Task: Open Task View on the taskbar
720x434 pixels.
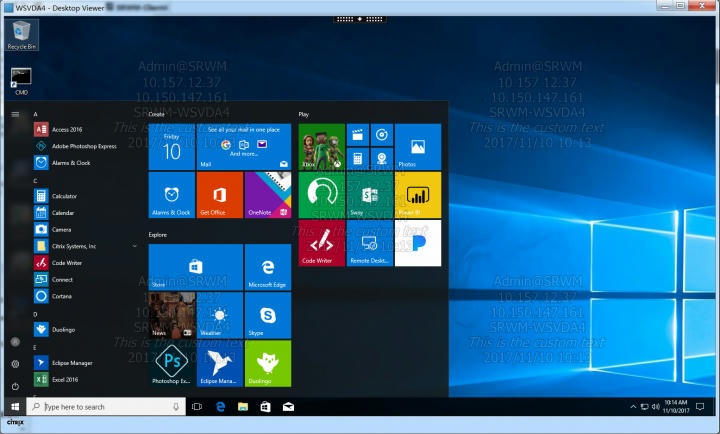Action: click(197, 407)
